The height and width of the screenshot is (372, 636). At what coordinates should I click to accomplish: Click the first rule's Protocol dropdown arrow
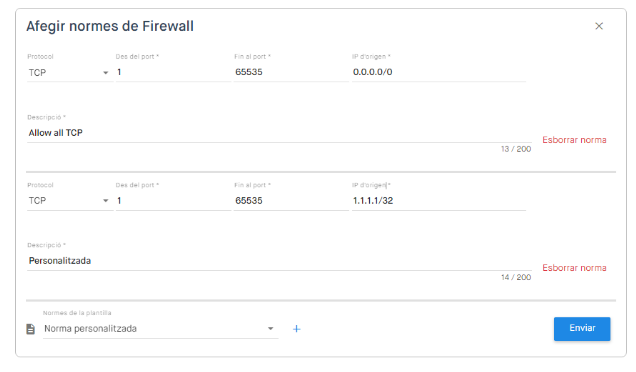105,73
